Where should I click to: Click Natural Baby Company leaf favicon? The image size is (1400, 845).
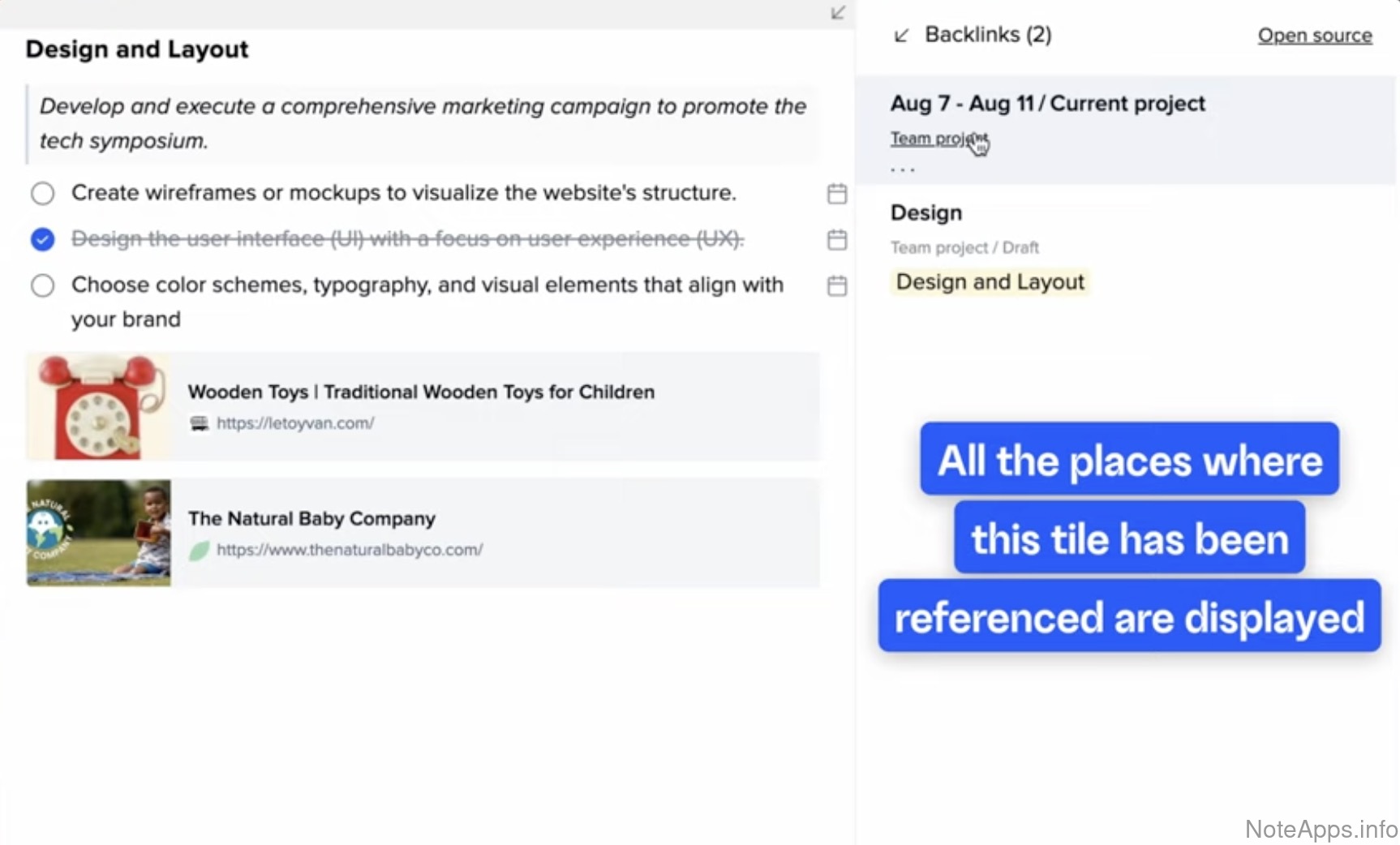199,551
